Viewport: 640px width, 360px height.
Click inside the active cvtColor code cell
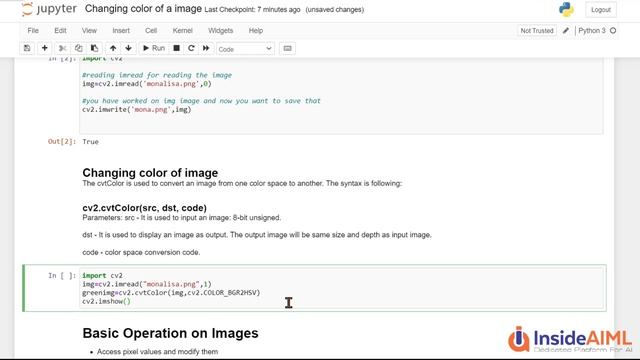click(342, 288)
